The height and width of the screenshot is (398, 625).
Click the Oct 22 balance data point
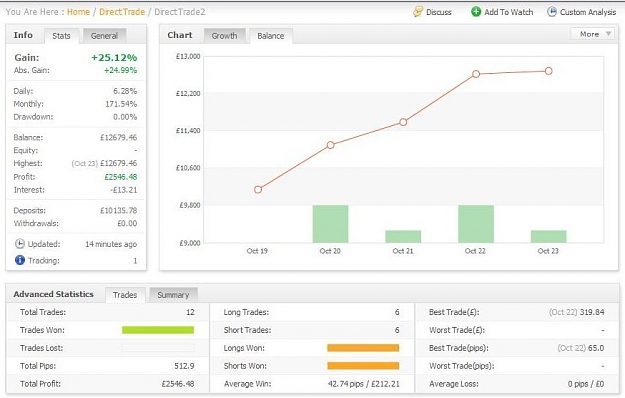(x=476, y=74)
